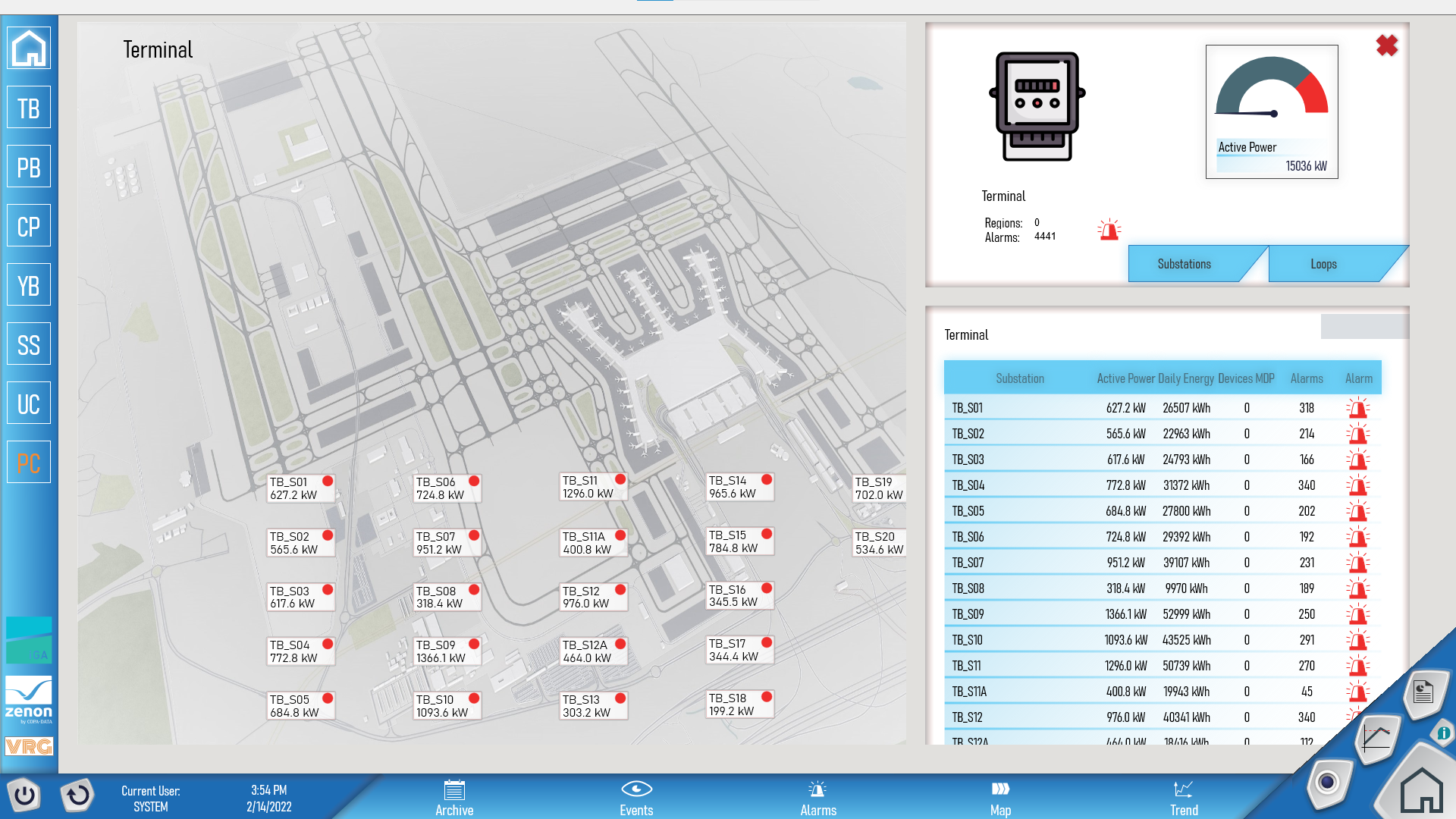Image resolution: width=1456 pixels, height=819 pixels.
Task: Click the Terminal alarm siren icon
Action: point(1109,230)
